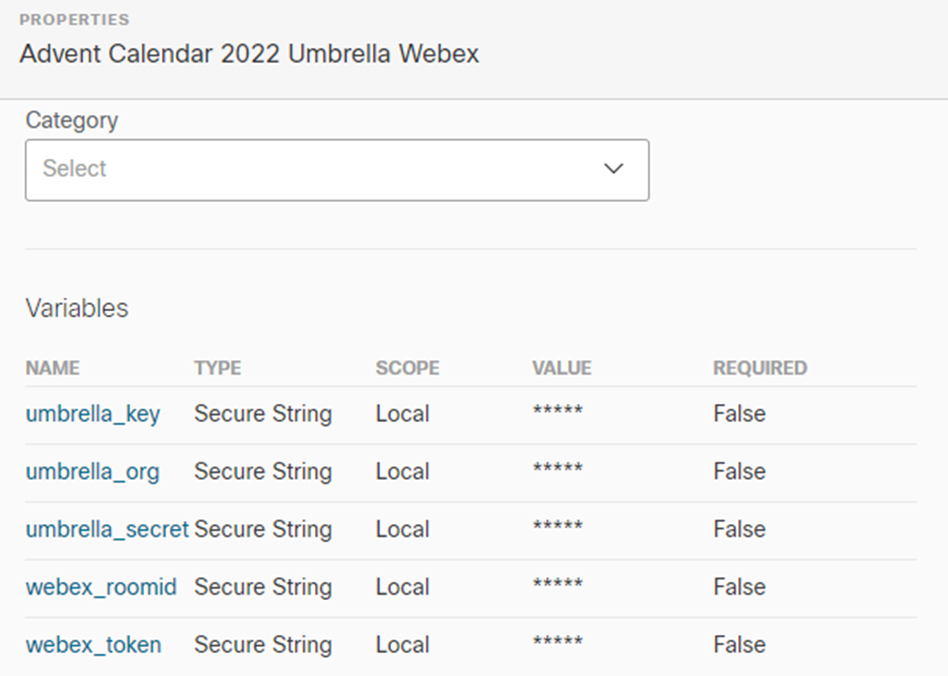This screenshot has width=948, height=676.
Task: Sort variables by NAME column header
Action: point(52,368)
